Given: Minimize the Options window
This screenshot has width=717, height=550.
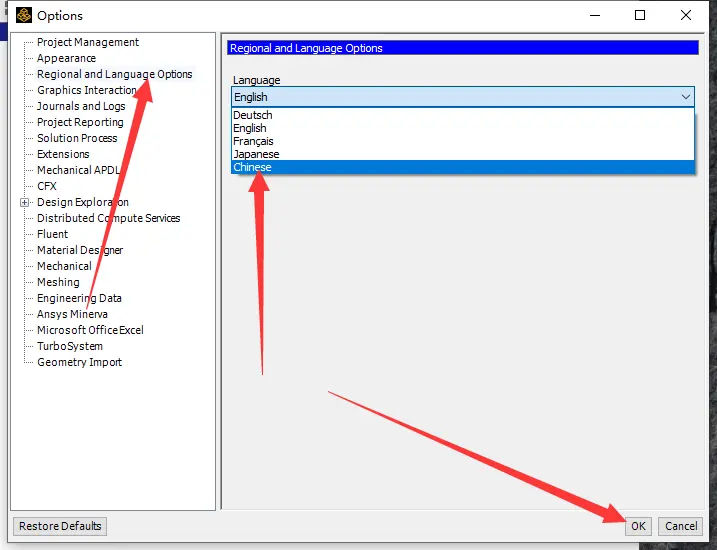Looking at the screenshot, I should [x=595, y=15].
